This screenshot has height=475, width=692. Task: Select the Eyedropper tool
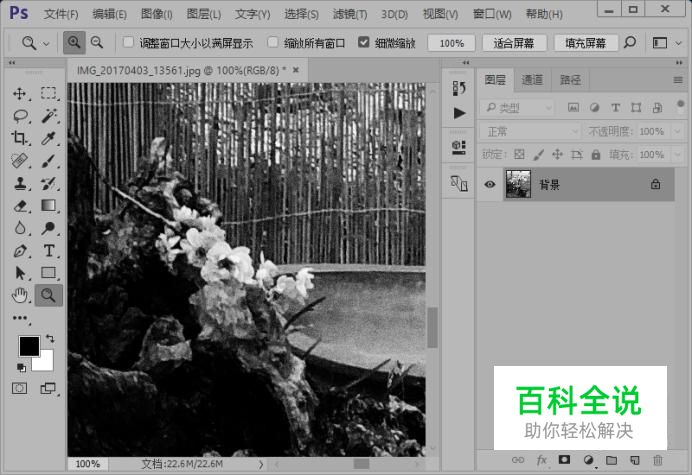tap(48, 138)
